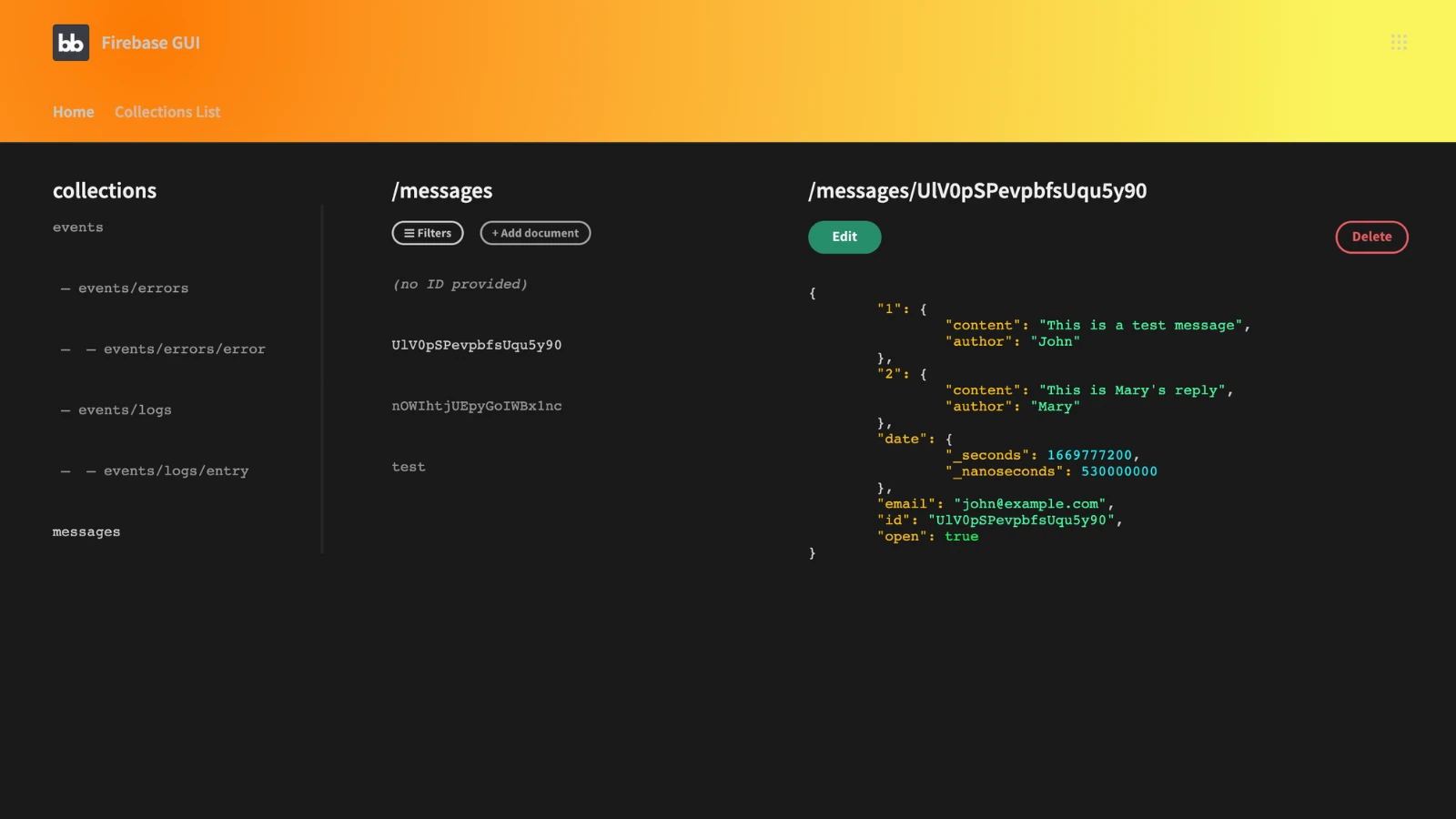Click the Firebase GUI title
Viewport: 1456px width, 819px height.
tap(150, 43)
